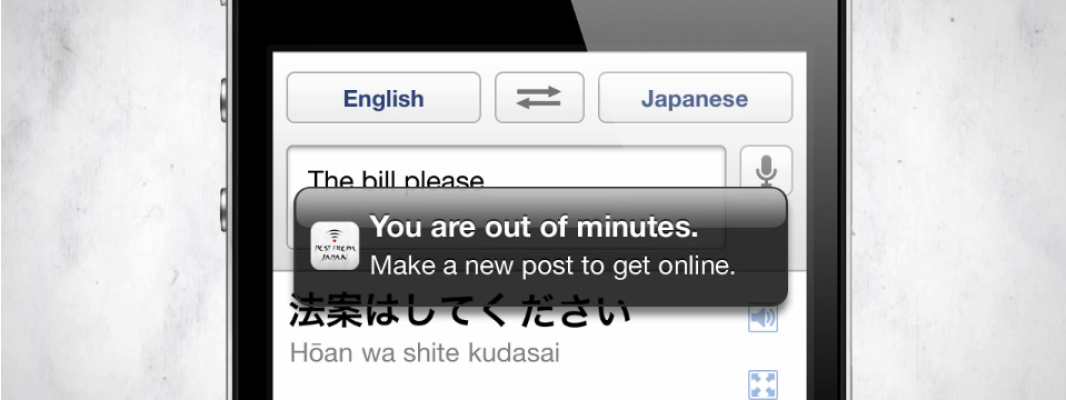Tap "Make a new post to get online." message

tap(553, 266)
